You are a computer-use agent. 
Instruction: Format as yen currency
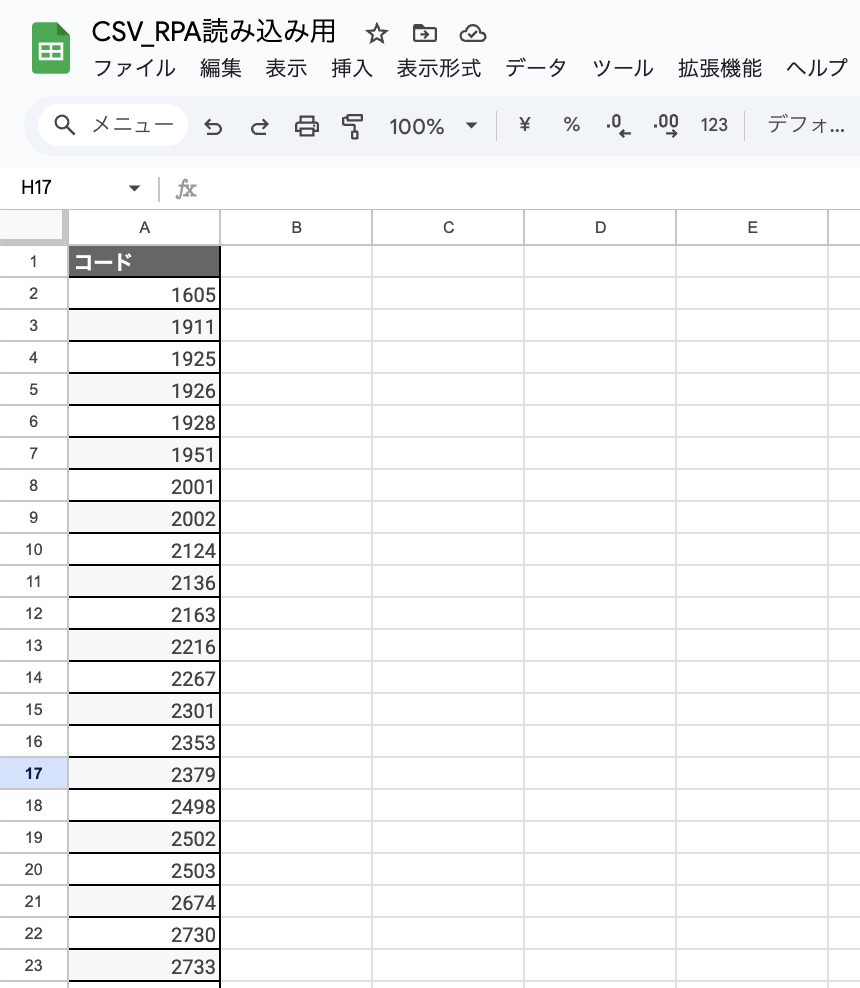[x=524, y=125]
